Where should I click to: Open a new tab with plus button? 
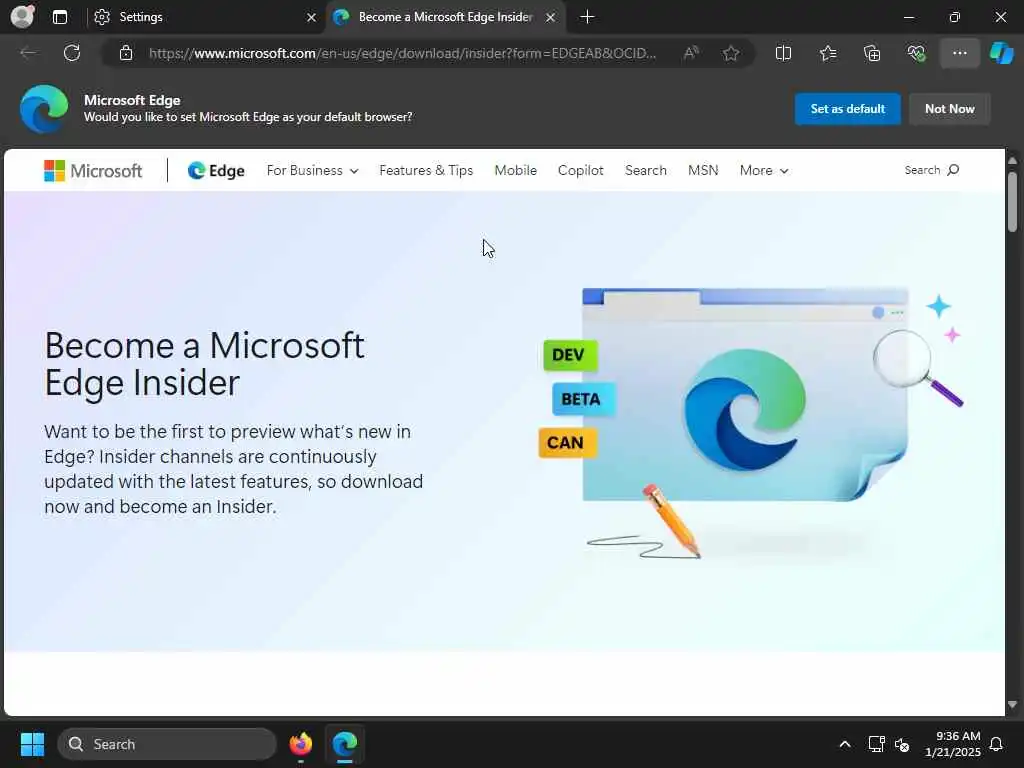[x=587, y=17]
